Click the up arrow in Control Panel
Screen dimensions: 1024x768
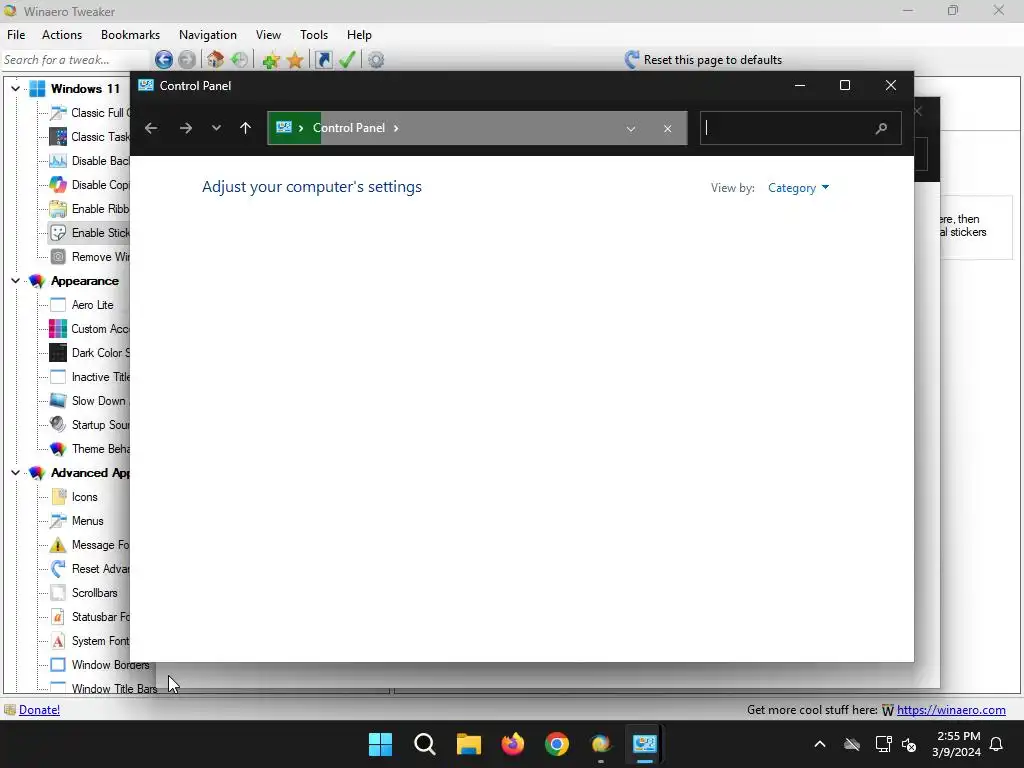[246, 128]
